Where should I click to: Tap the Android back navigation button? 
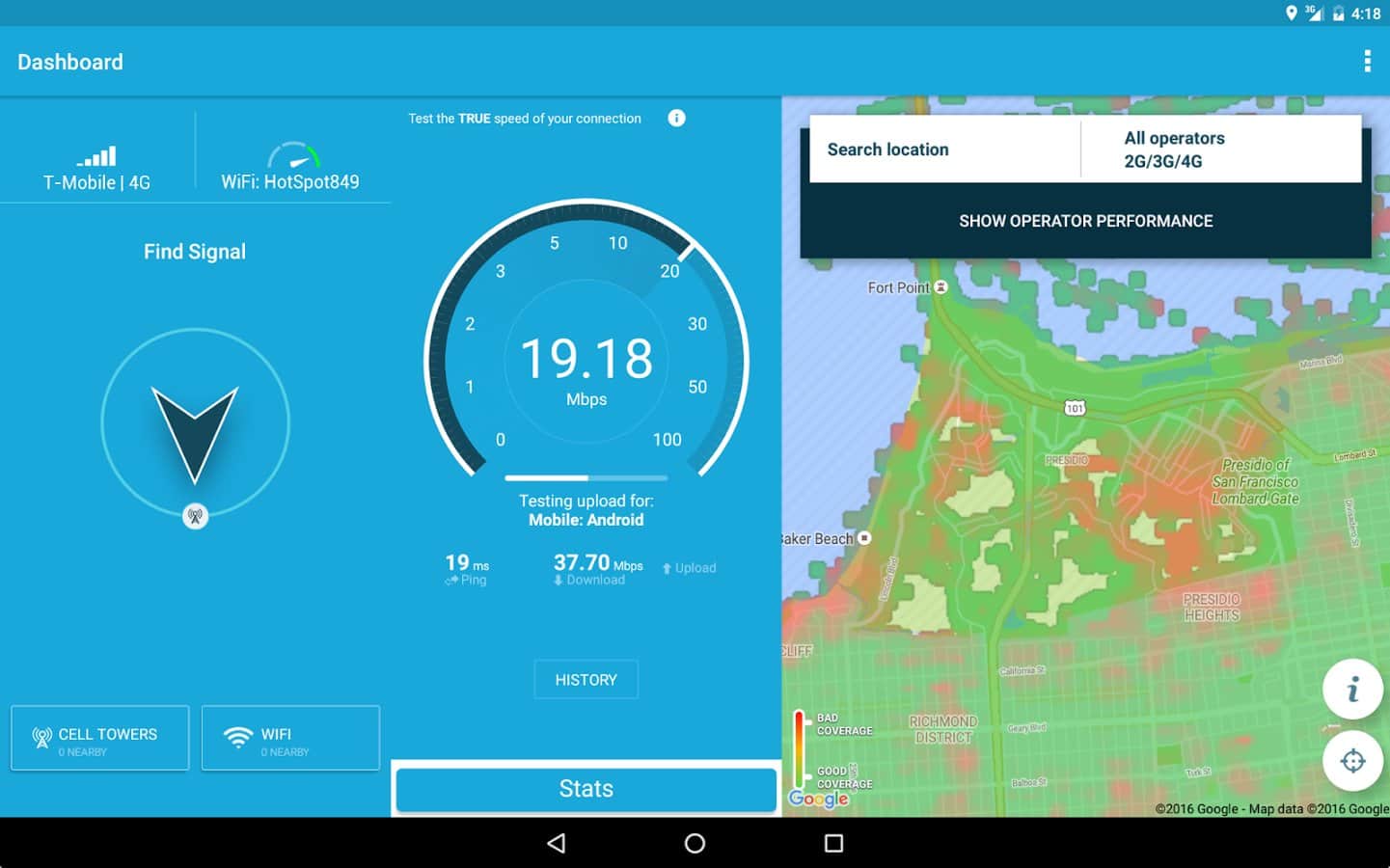pos(556,843)
